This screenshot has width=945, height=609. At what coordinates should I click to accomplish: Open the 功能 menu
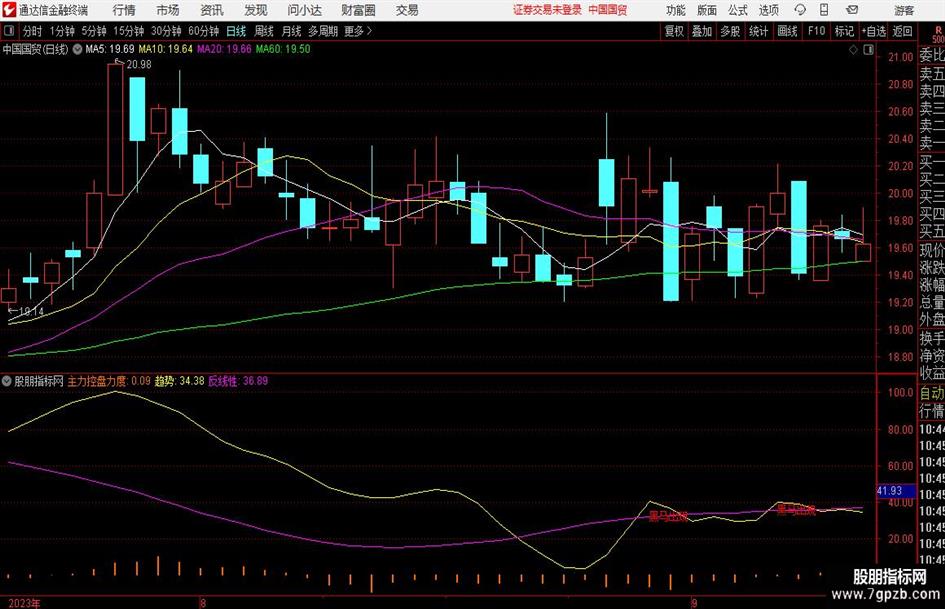[x=676, y=10]
